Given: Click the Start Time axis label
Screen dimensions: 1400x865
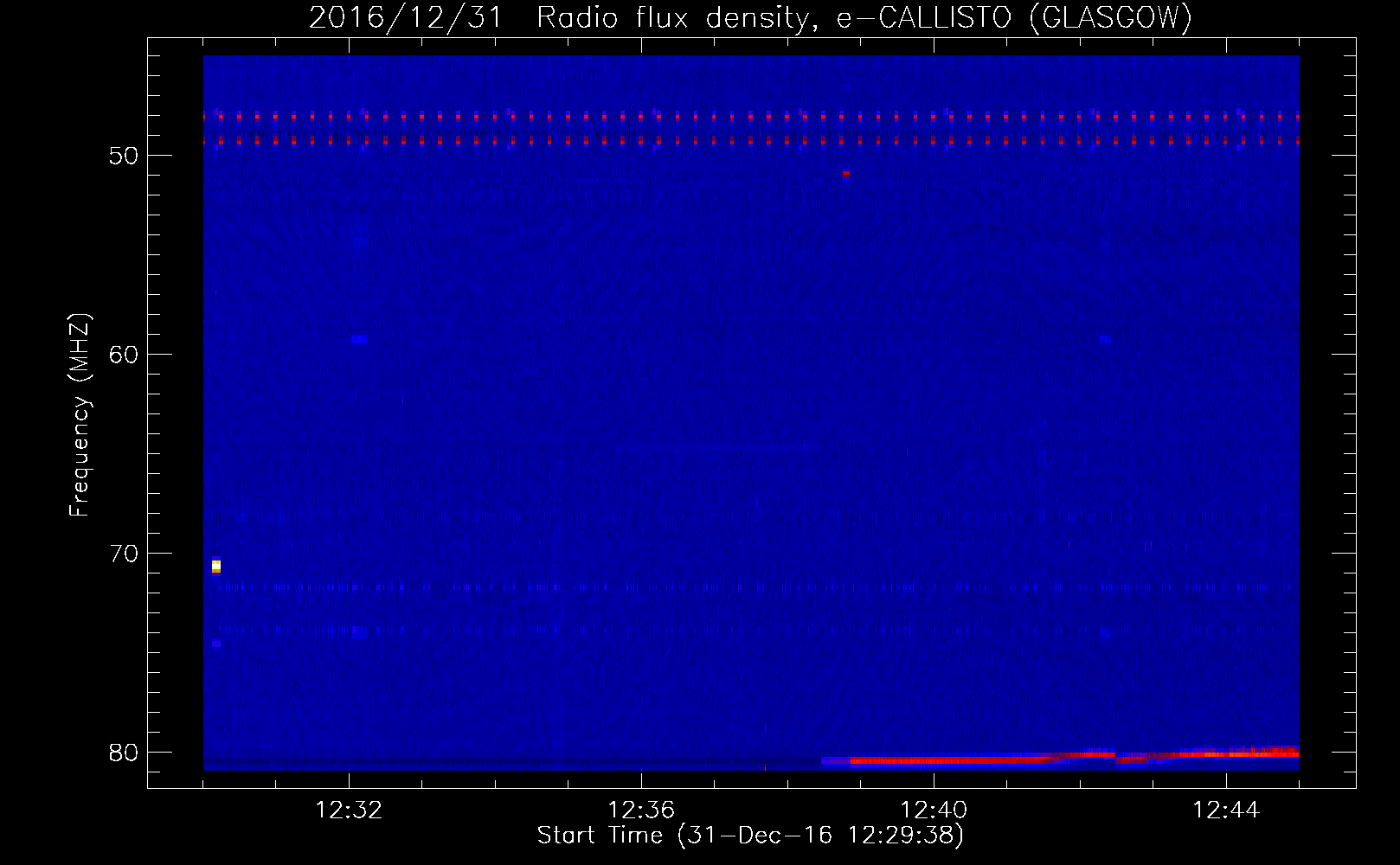Looking at the screenshot, I should tap(750, 836).
